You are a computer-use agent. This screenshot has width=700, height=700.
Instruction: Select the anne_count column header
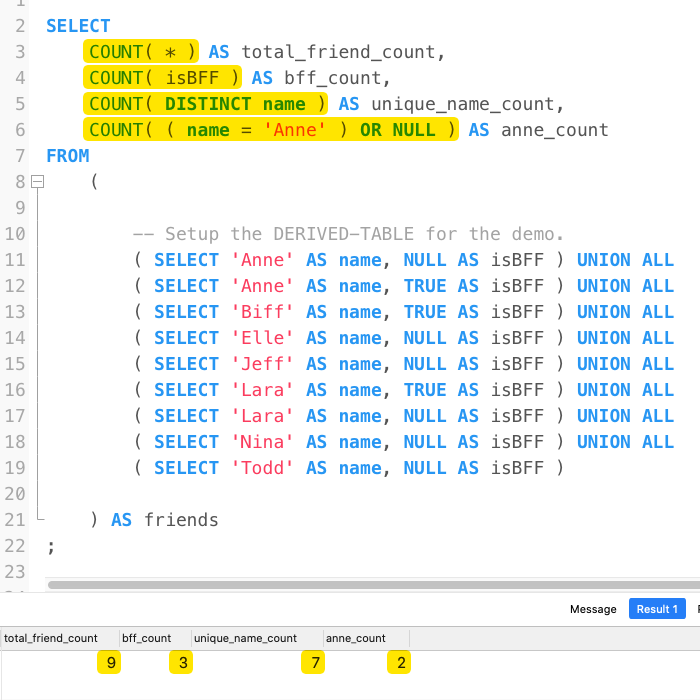(356, 638)
